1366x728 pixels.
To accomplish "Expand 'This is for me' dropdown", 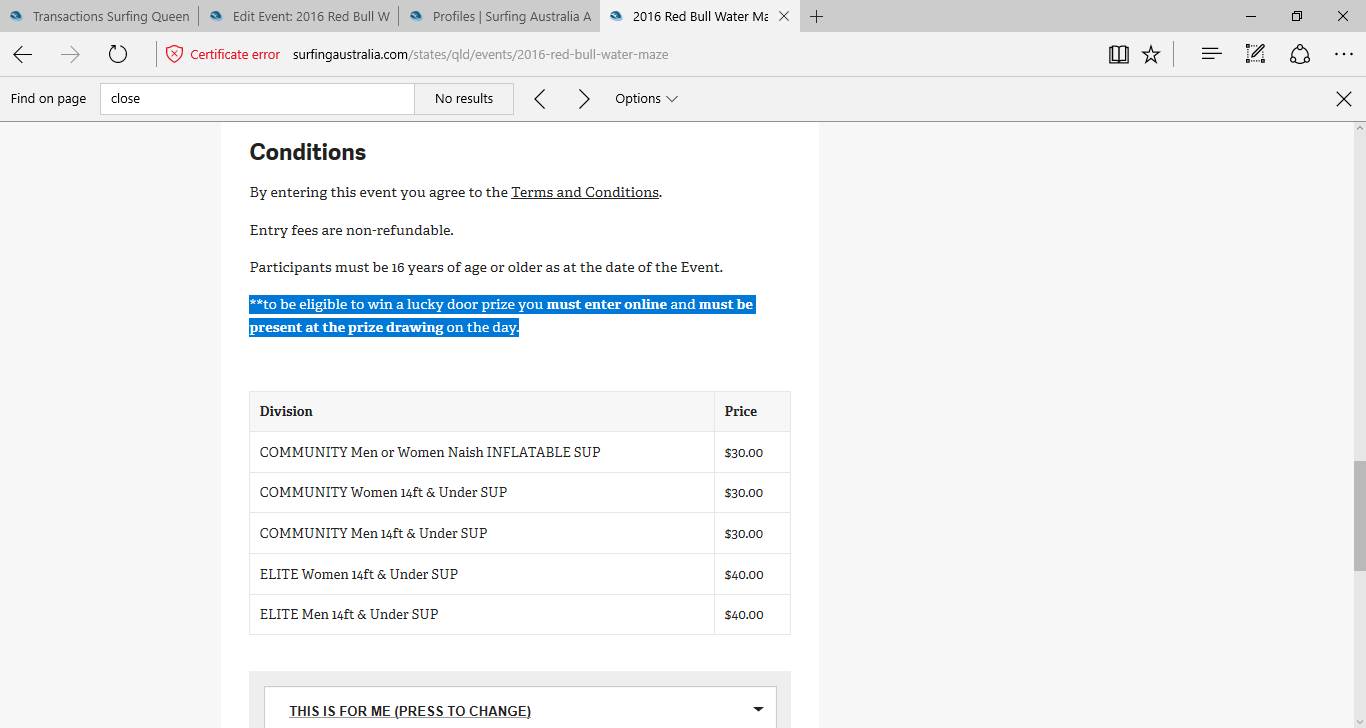I will tap(525, 710).
